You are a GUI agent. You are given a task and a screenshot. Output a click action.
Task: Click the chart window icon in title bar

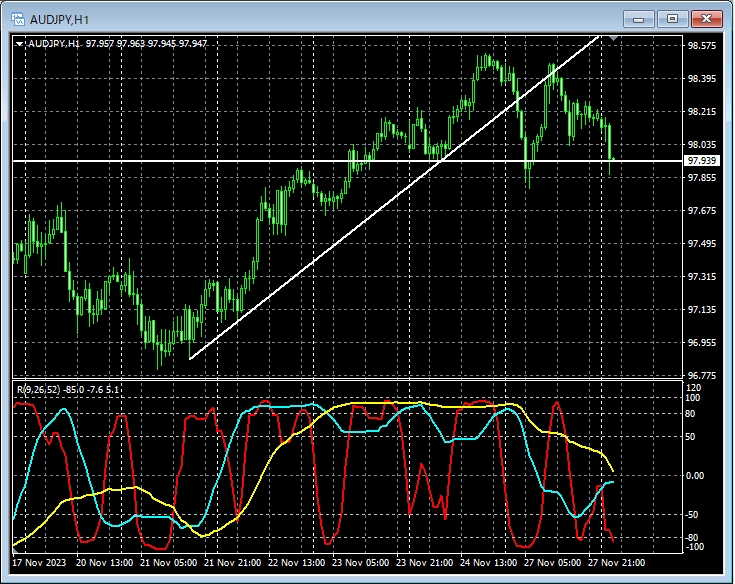click(x=17, y=19)
